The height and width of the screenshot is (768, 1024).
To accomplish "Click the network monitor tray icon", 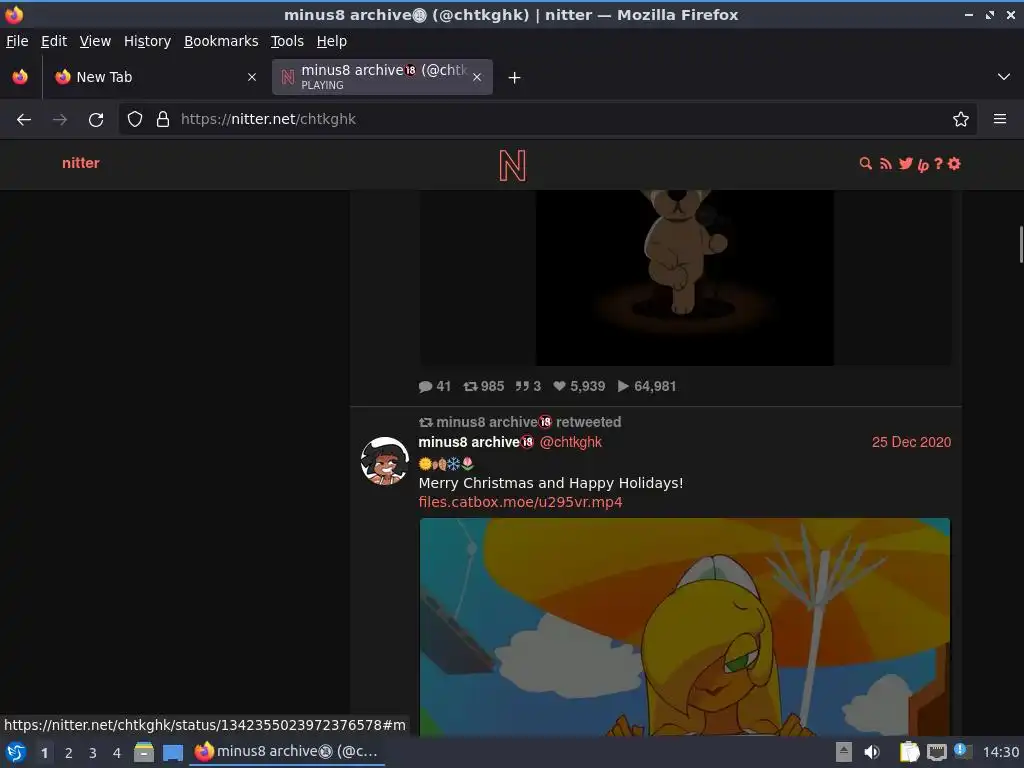I will (936, 753).
